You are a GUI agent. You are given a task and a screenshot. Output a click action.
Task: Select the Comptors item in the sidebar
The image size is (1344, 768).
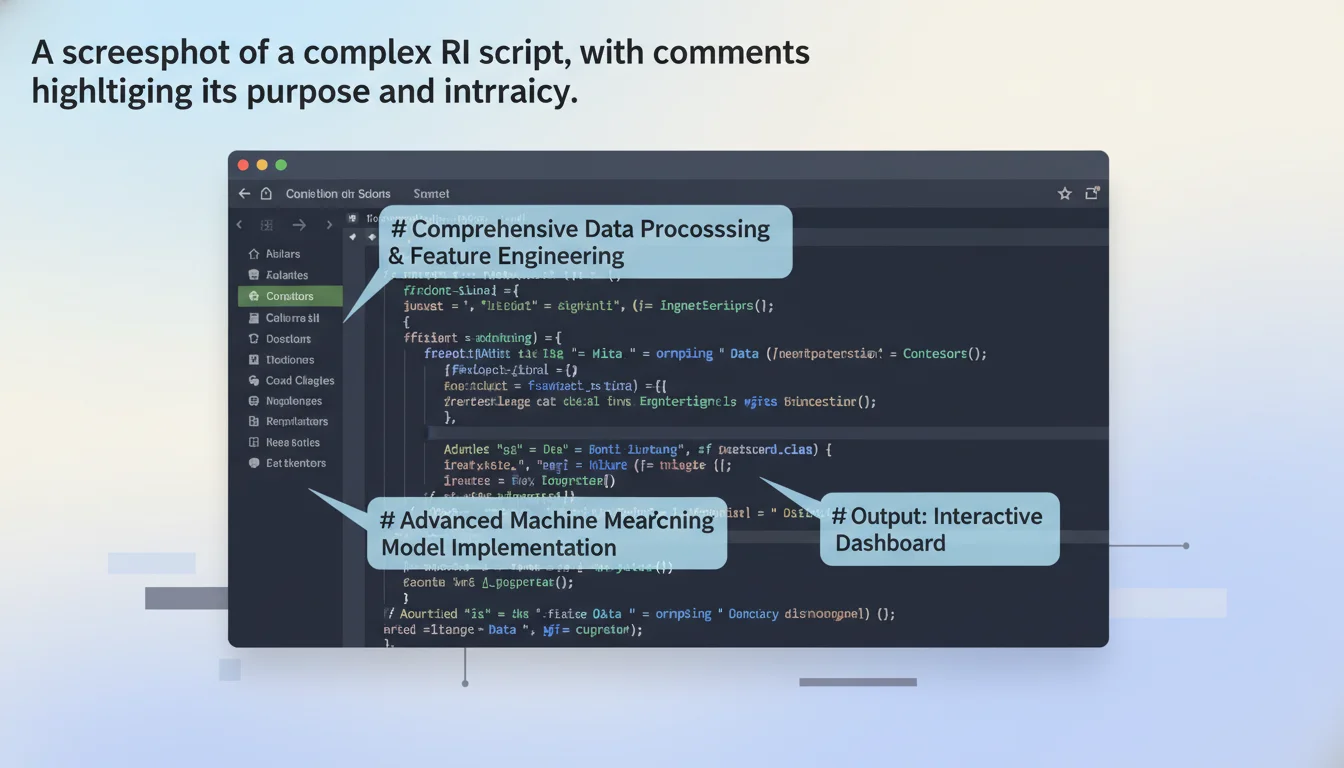[x=290, y=296]
